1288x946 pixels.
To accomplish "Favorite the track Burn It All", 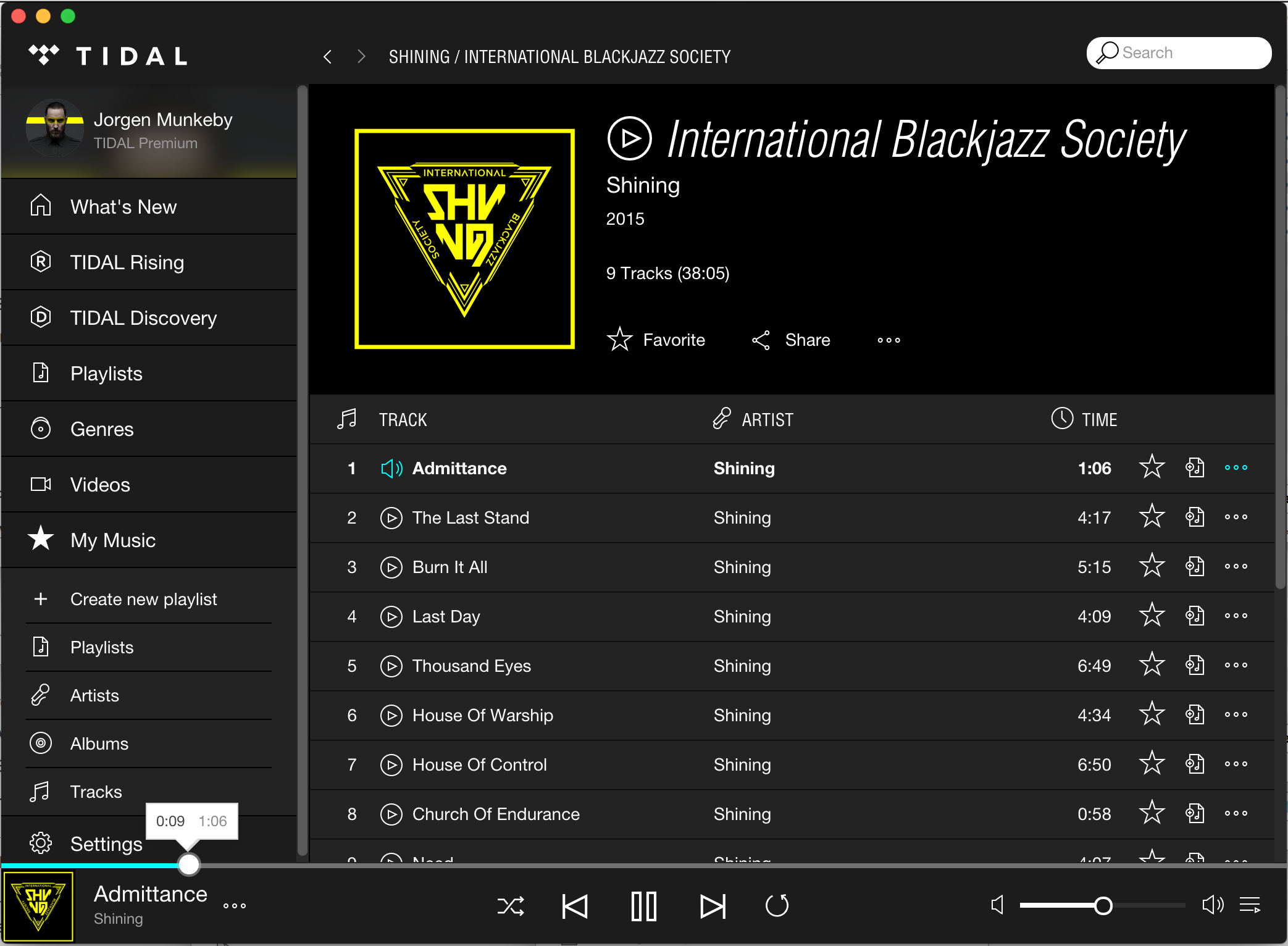I will click(1152, 566).
